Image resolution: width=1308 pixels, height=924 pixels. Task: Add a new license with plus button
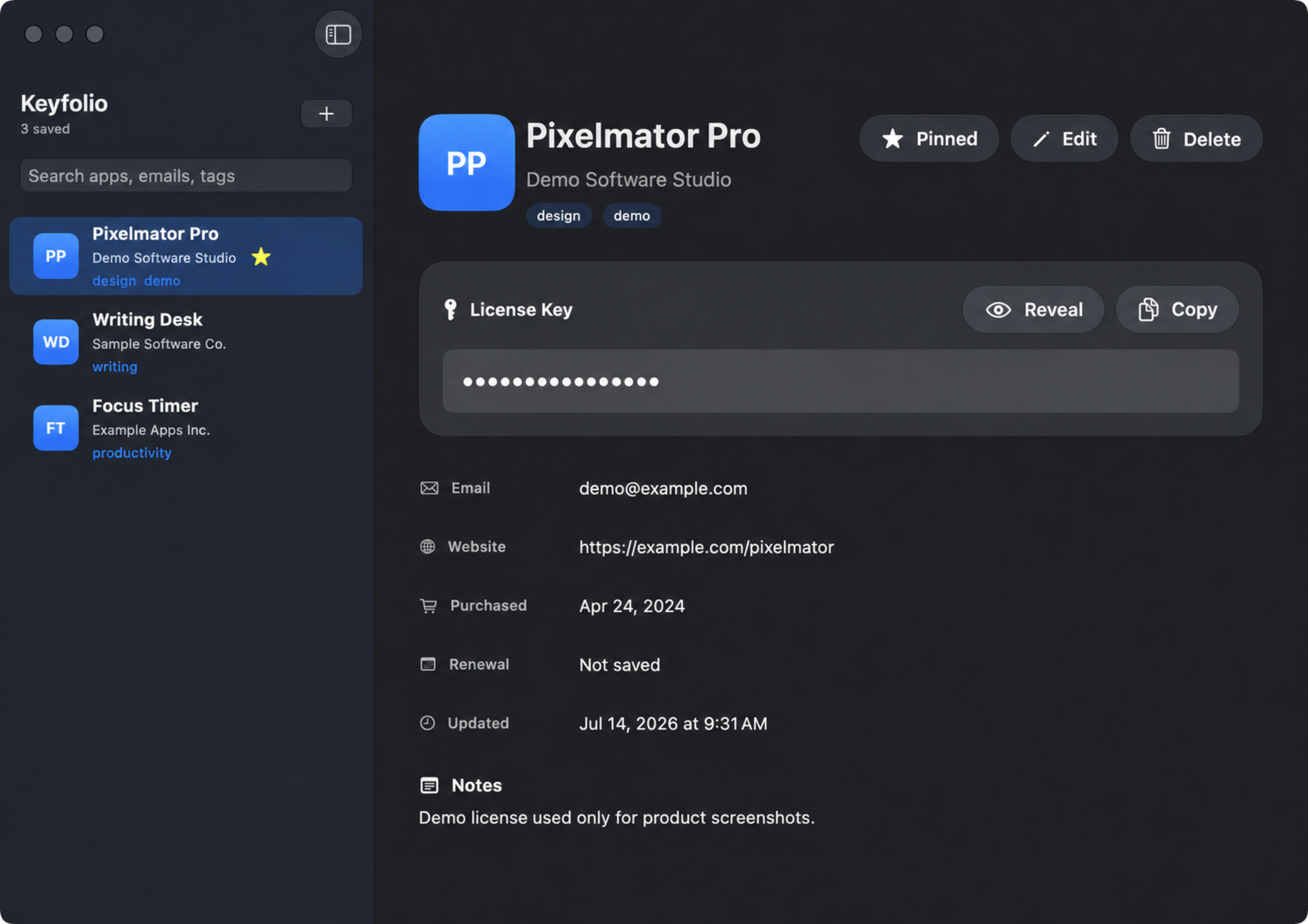coord(326,114)
